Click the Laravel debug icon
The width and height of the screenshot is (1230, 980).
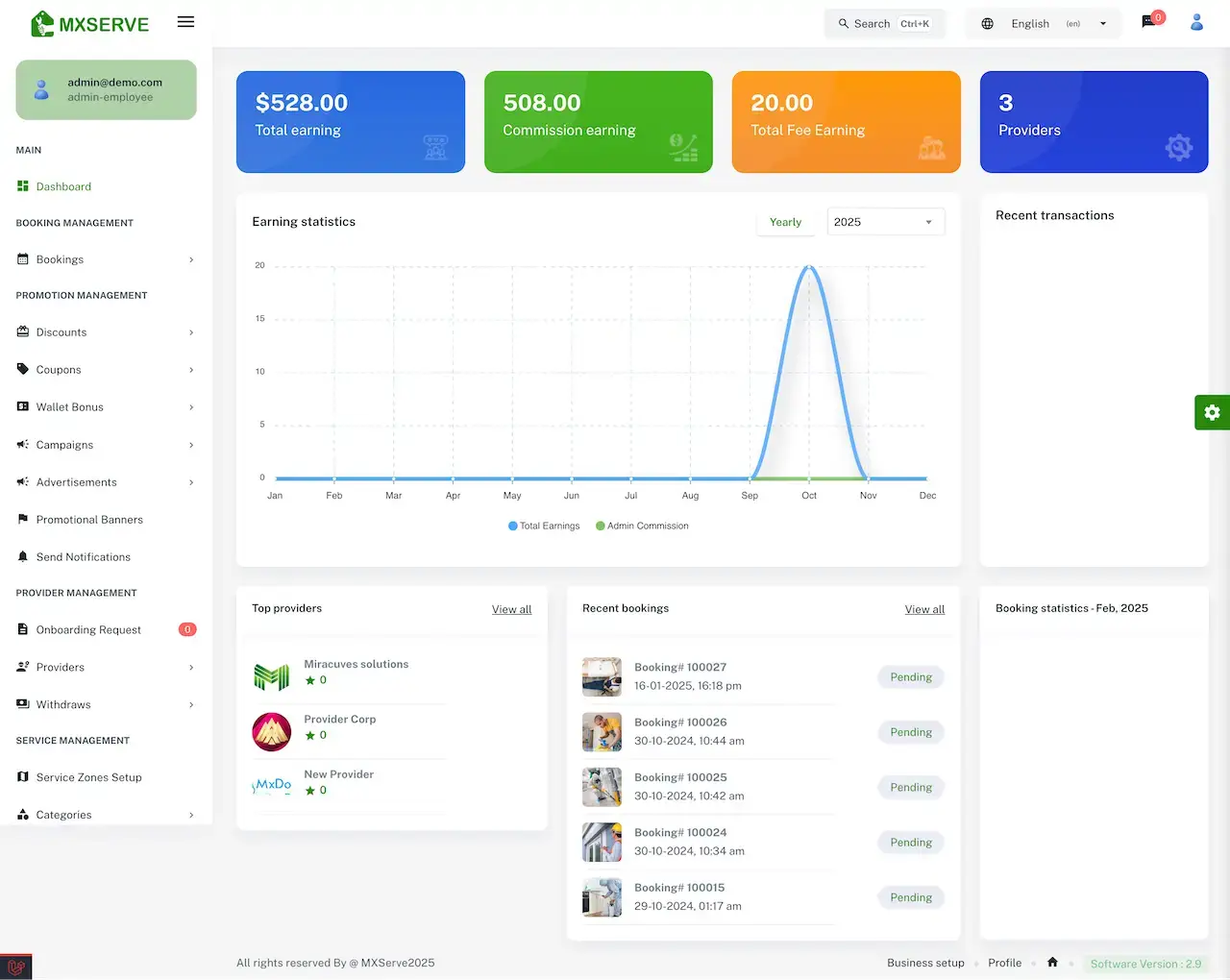tap(15, 967)
